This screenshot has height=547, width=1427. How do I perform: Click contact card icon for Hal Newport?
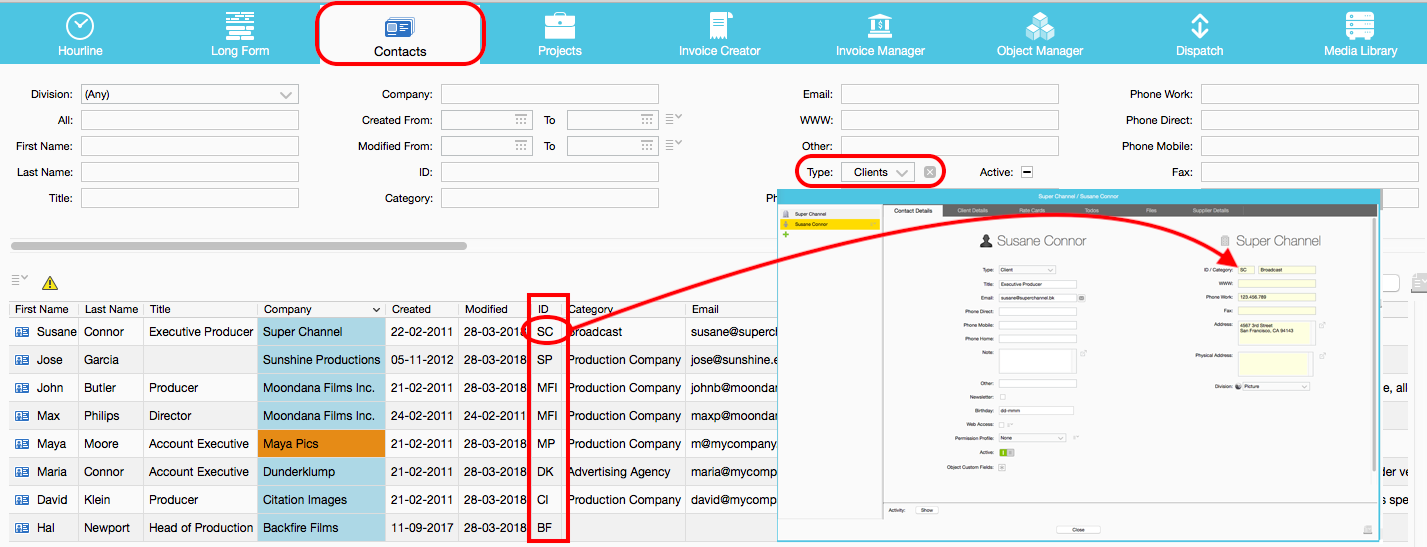click(22, 528)
